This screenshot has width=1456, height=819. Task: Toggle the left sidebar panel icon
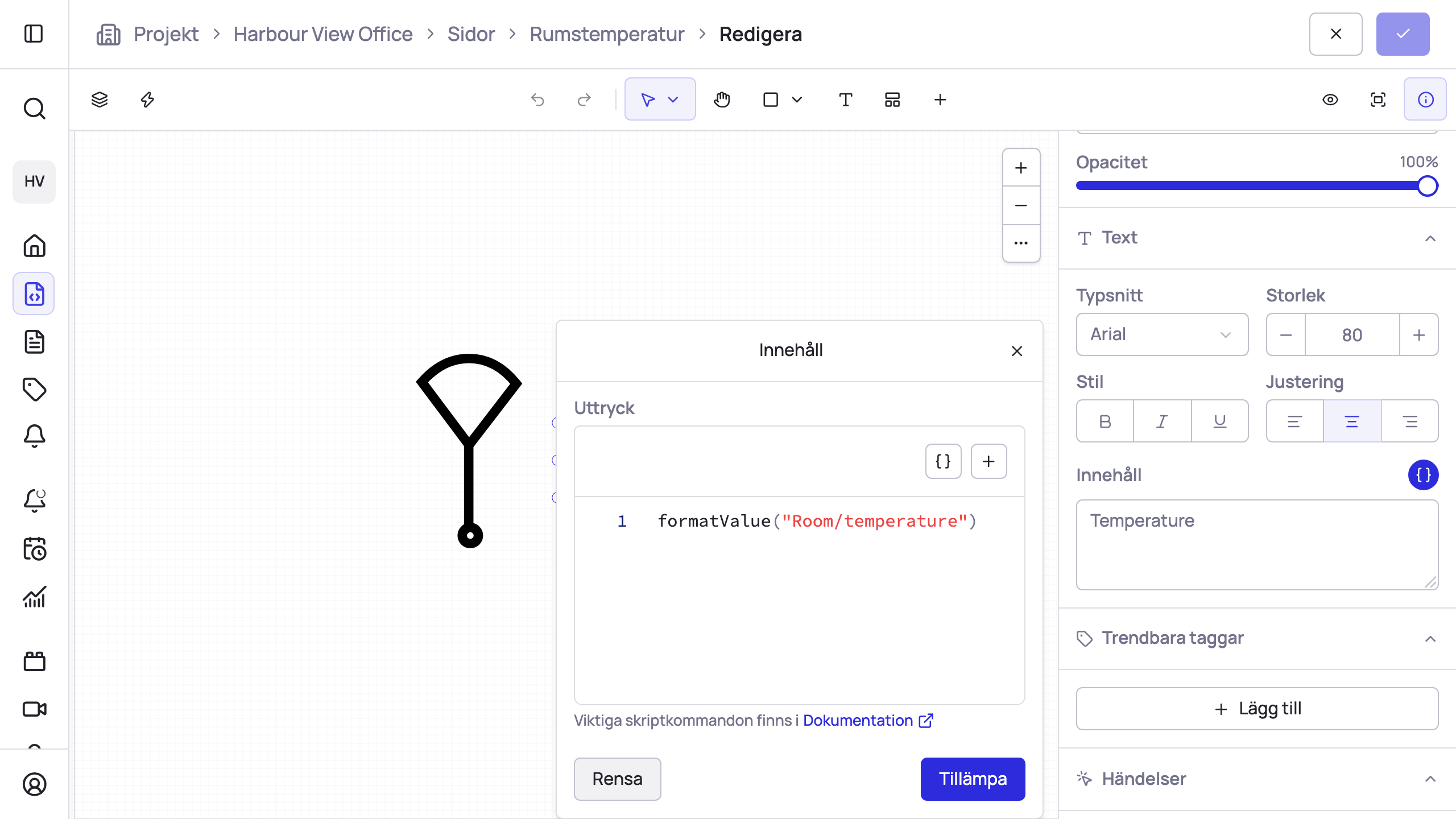pos(34,34)
